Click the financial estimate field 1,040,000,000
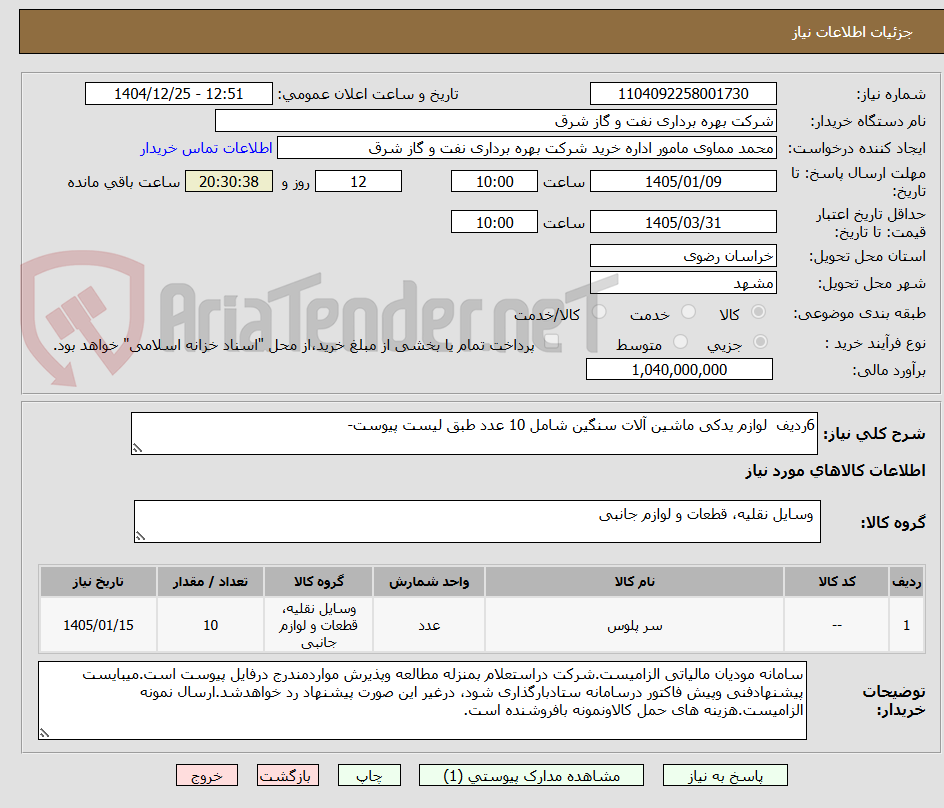The height and width of the screenshot is (808, 944). click(679, 369)
